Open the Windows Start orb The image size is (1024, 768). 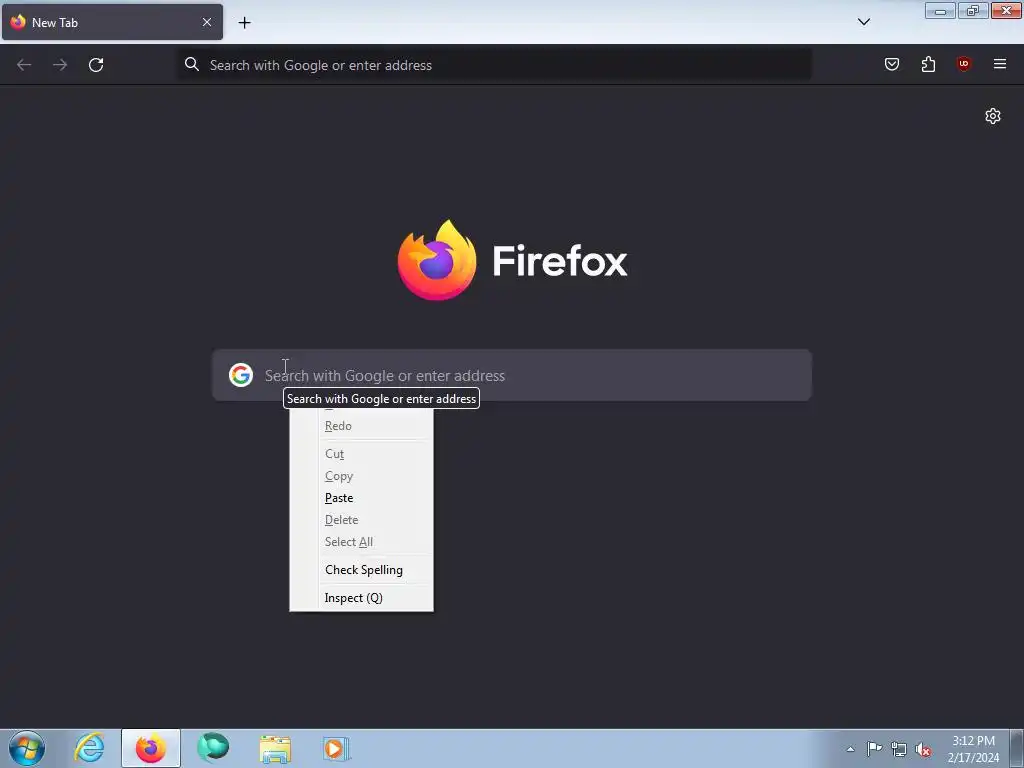pyautogui.click(x=27, y=748)
